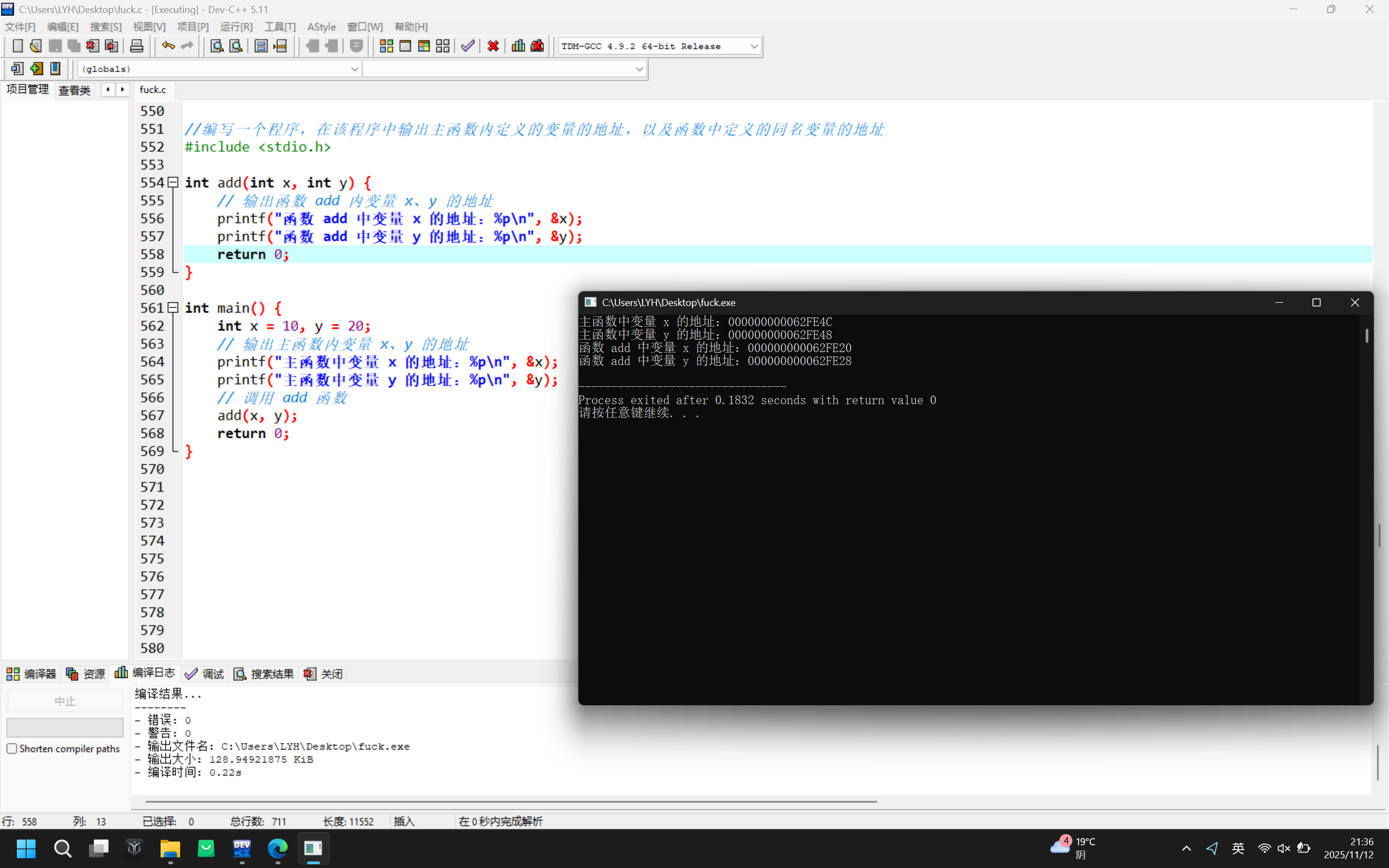Click the Syntax Check checkmark icon
The height and width of the screenshot is (868, 1389).
coord(468,46)
